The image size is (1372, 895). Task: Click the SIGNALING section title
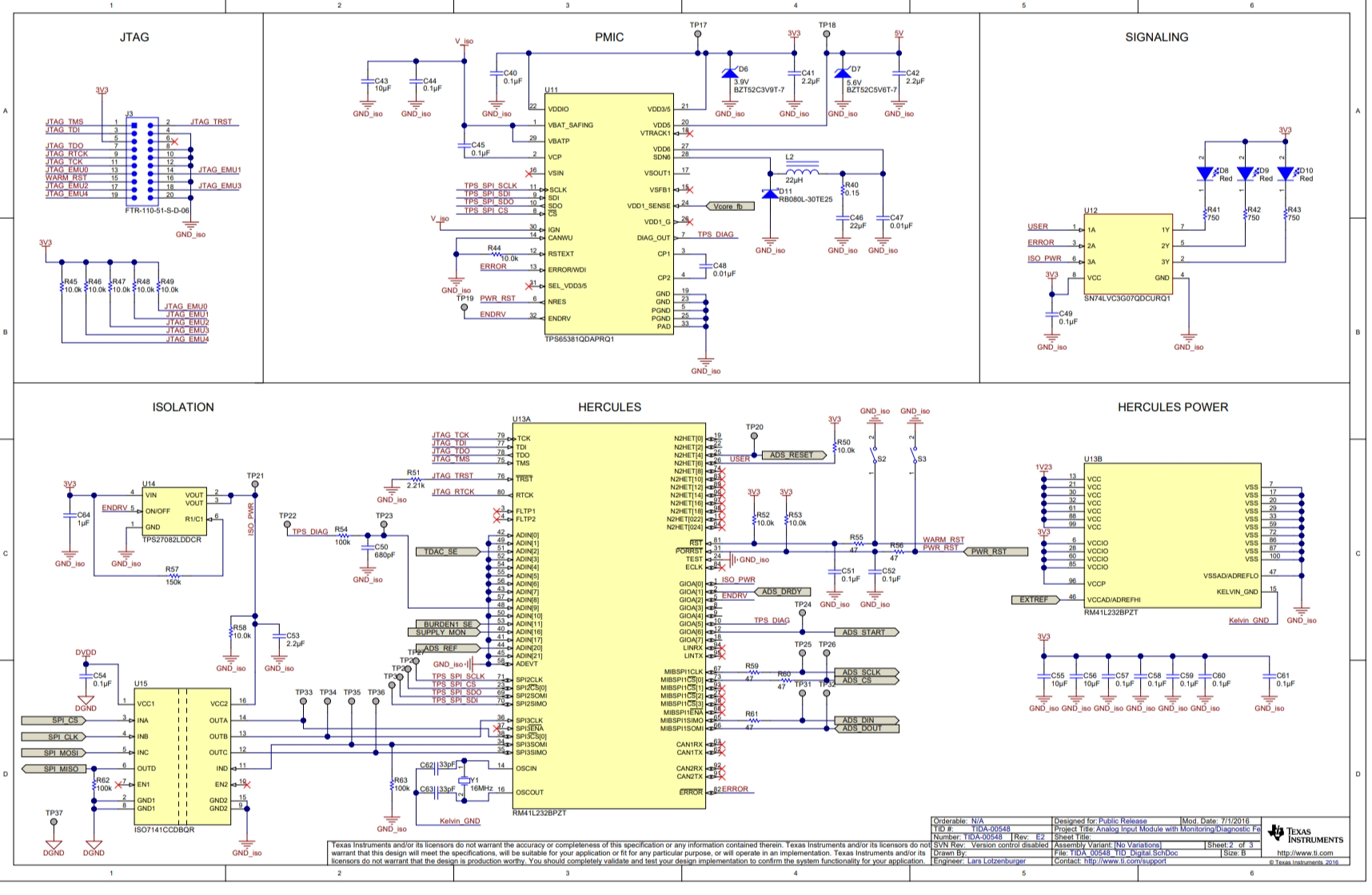point(1156,38)
